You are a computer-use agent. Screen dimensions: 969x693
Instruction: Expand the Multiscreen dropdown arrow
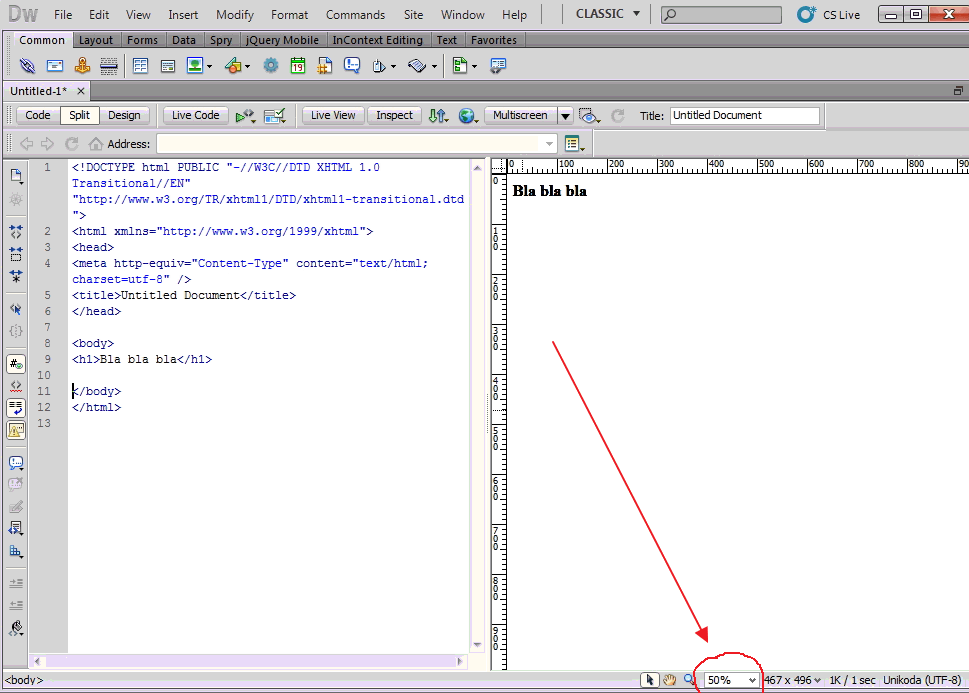[x=565, y=116]
